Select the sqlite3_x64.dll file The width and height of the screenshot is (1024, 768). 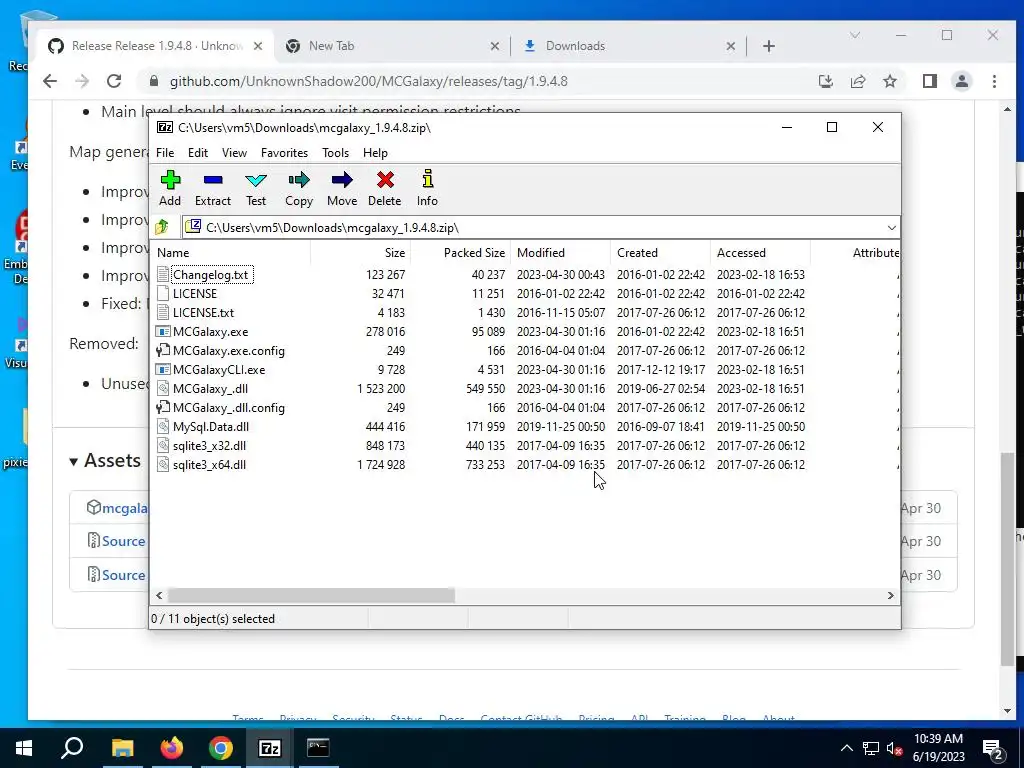(x=209, y=464)
